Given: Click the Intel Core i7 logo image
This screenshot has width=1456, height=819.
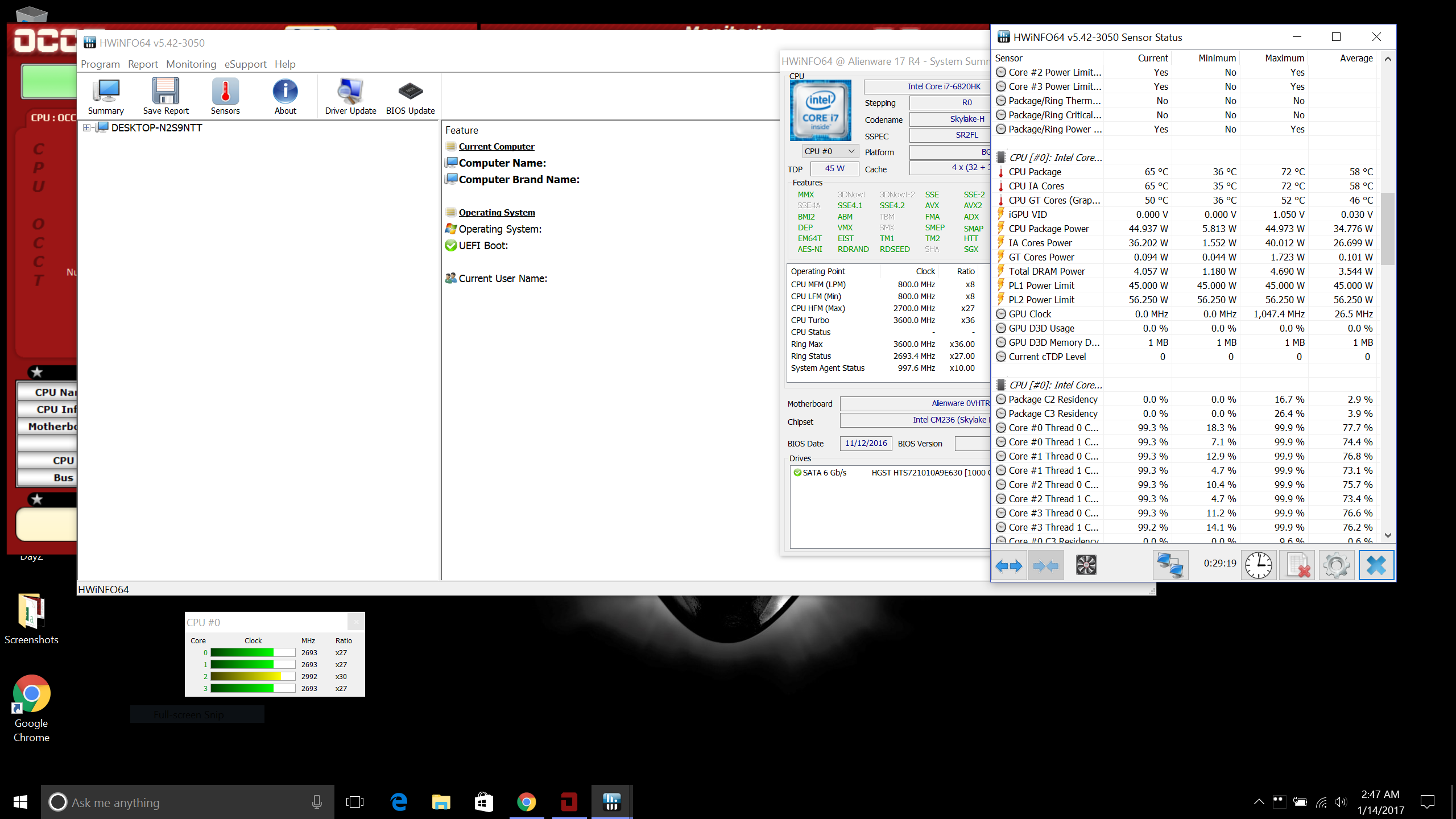Looking at the screenshot, I should (x=820, y=110).
